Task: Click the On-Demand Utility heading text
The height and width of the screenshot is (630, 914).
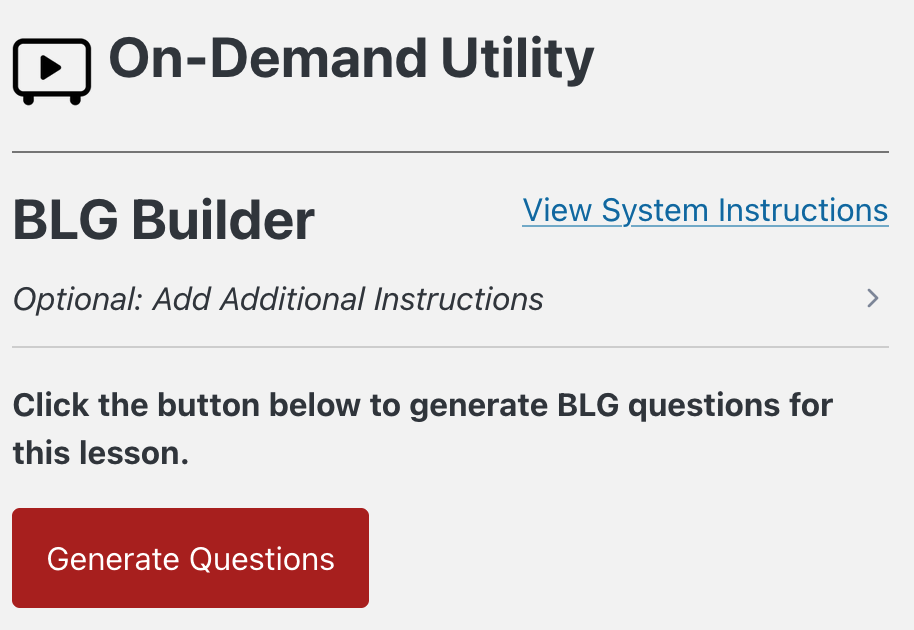Action: 351,59
